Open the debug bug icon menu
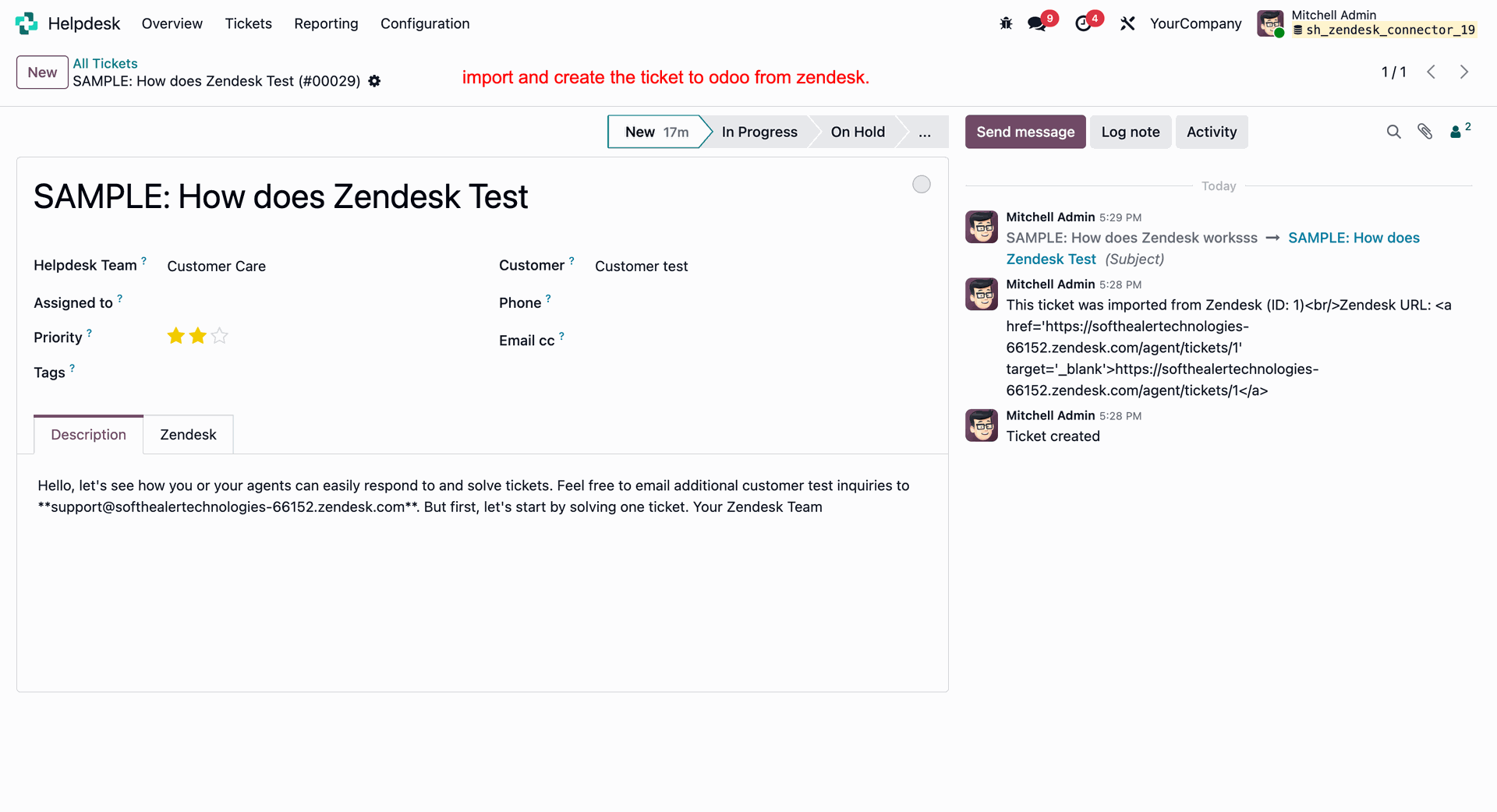The width and height of the screenshot is (1497, 812). pyautogui.click(x=1006, y=23)
